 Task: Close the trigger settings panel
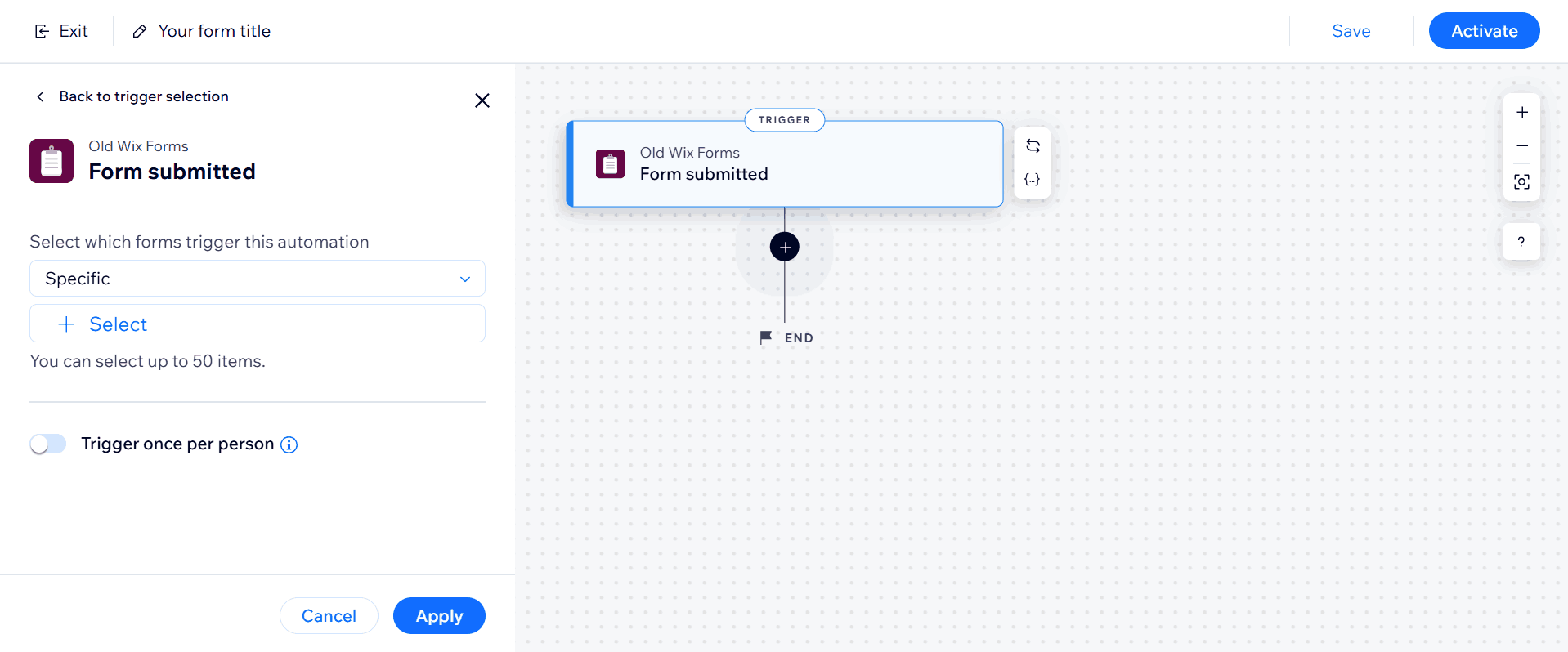[x=482, y=100]
